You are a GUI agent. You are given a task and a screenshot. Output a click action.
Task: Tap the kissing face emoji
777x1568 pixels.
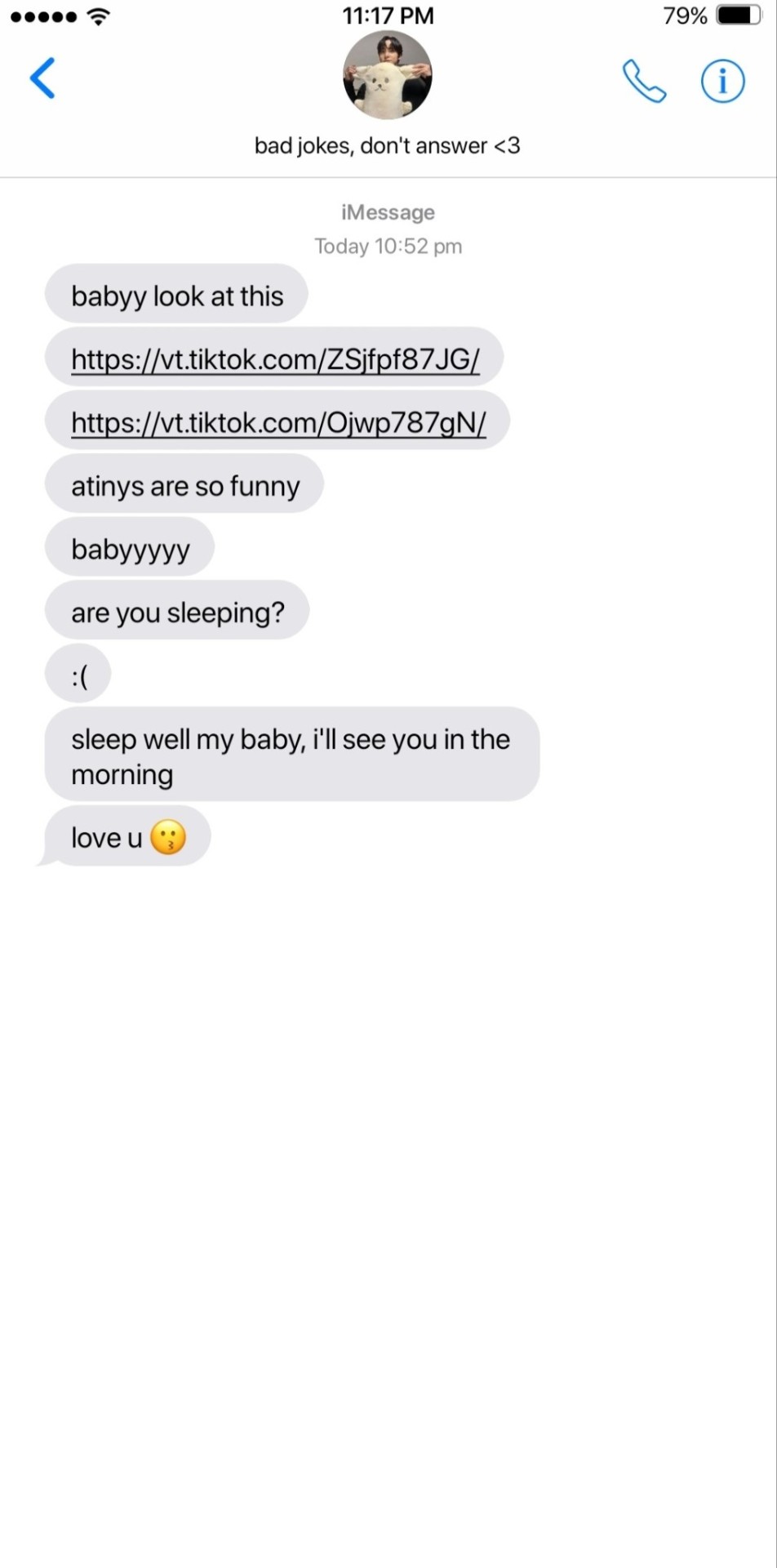point(168,838)
